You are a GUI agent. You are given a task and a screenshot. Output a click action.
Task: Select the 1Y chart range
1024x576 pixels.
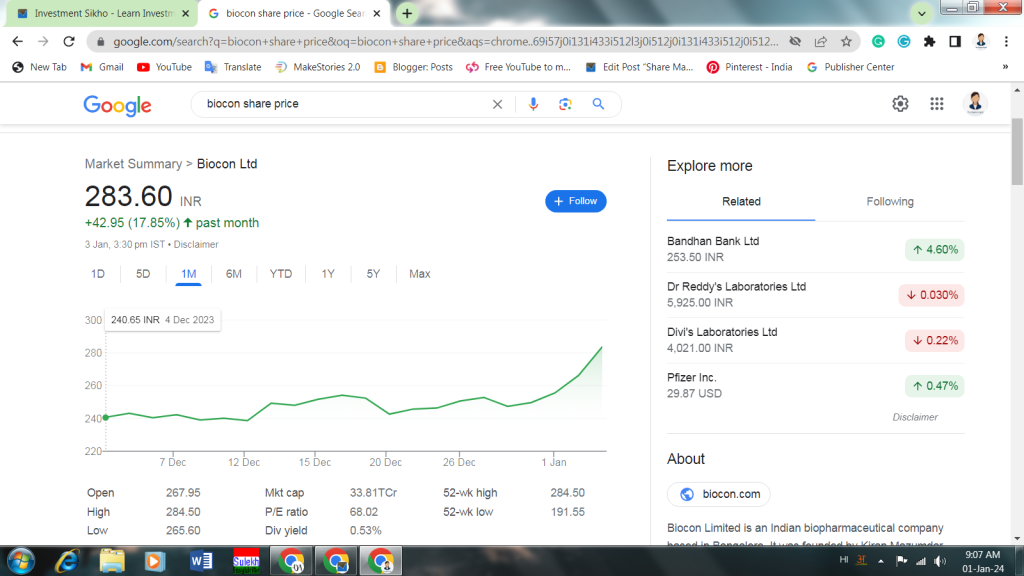328,274
